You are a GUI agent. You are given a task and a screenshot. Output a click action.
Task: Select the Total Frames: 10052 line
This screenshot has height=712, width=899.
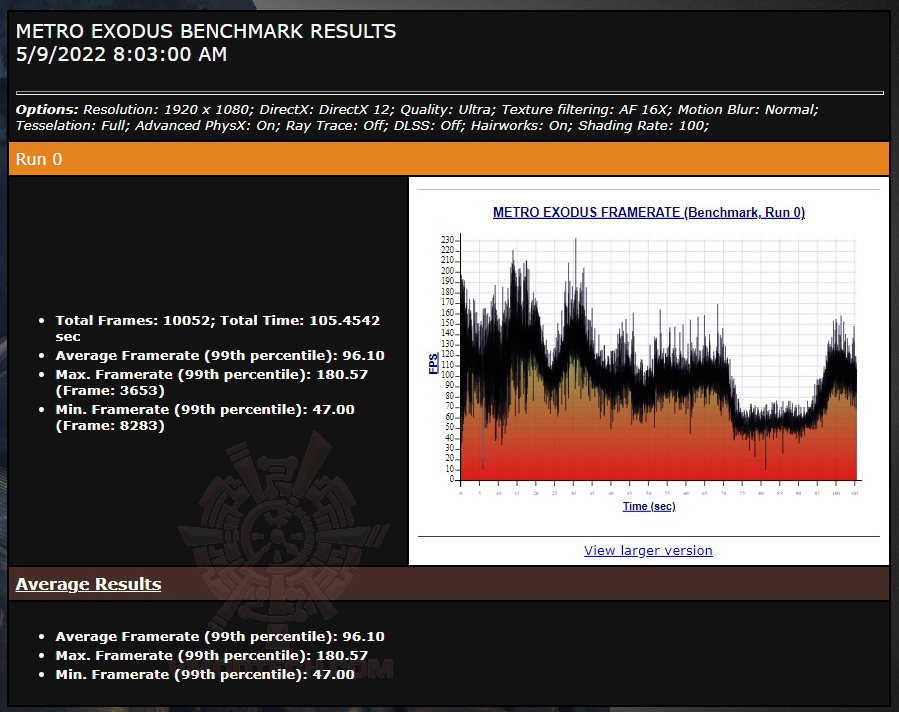217,328
